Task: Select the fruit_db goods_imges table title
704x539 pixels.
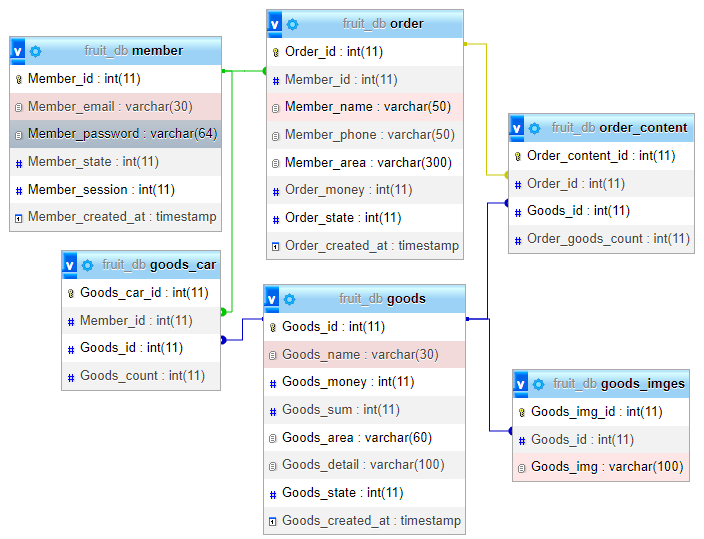Action: [619, 384]
